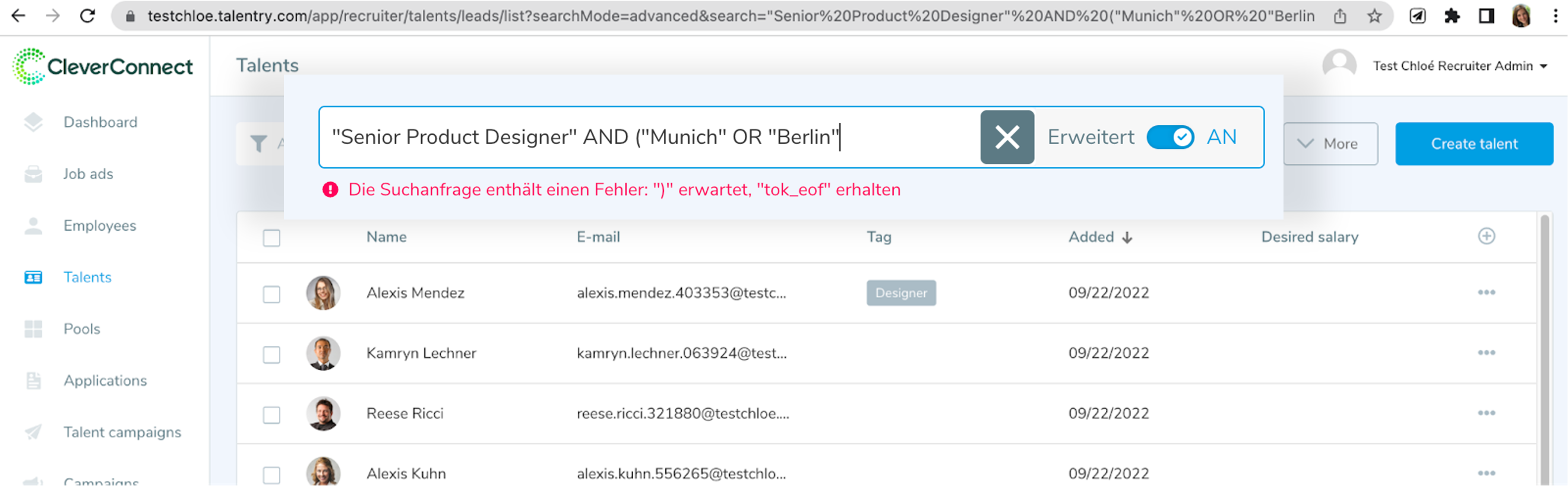Select Kamryn Lechner's row checkbox
The image size is (1568, 486).
click(271, 354)
